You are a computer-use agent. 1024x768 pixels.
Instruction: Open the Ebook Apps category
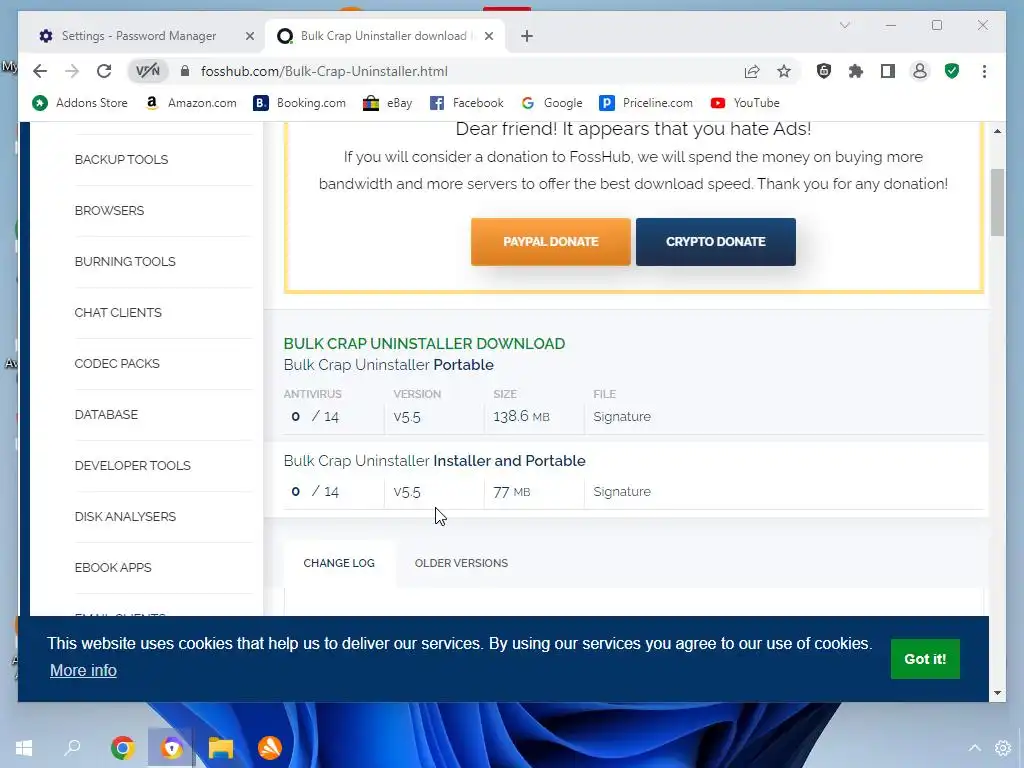(x=113, y=567)
